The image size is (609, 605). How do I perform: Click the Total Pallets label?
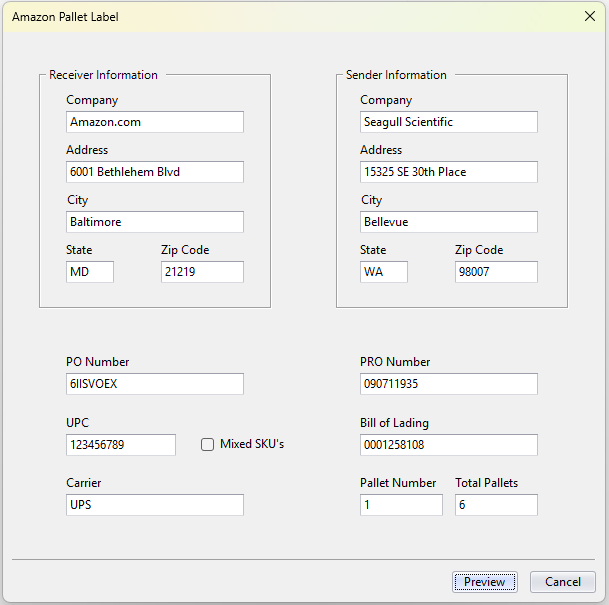(487, 483)
